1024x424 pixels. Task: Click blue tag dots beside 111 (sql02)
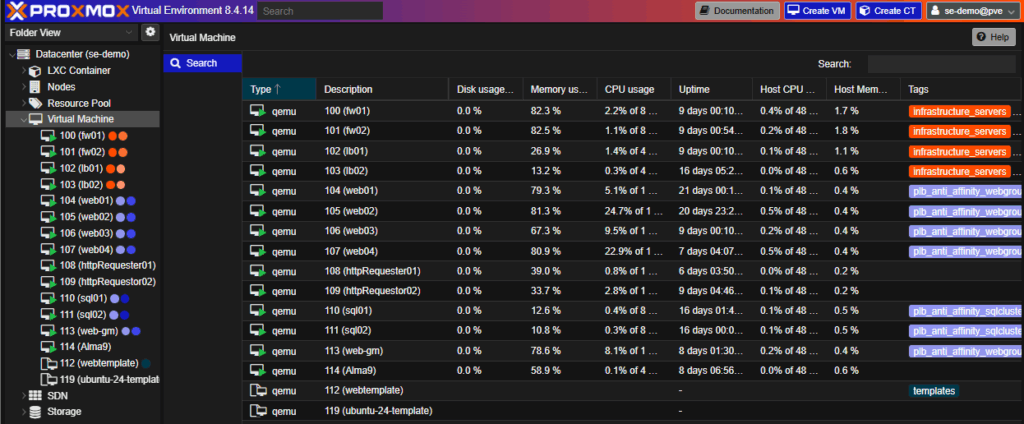coord(120,314)
